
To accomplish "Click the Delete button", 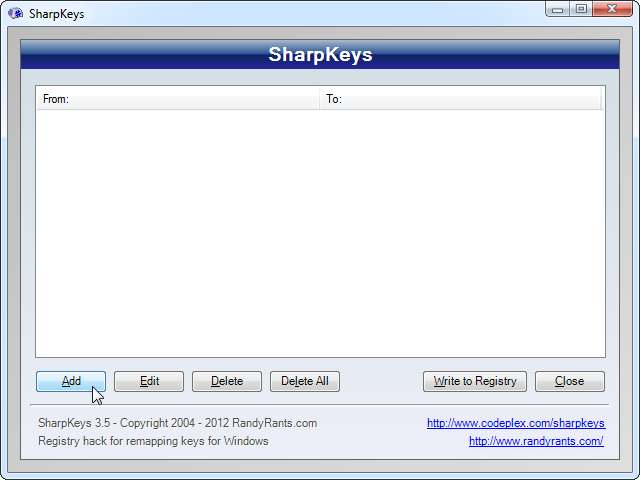I will pyautogui.click(x=227, y=381).
